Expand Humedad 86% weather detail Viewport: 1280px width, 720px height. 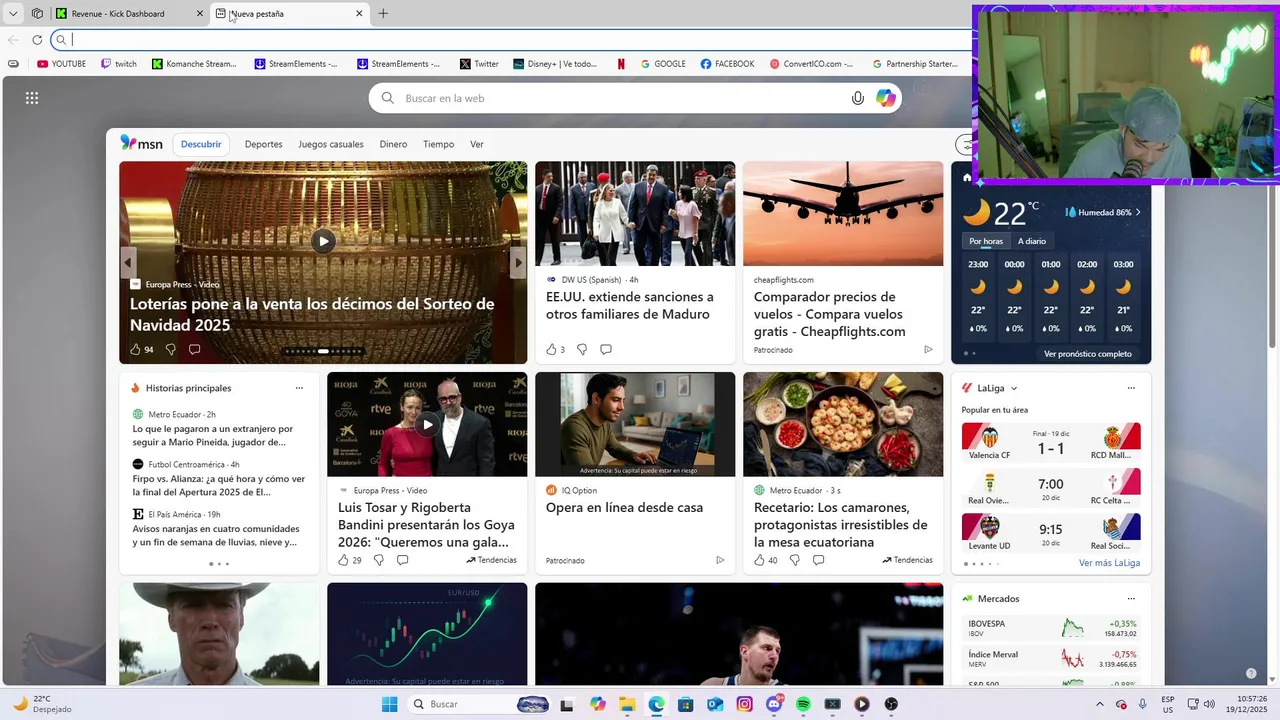click(x=1103, y=212)
